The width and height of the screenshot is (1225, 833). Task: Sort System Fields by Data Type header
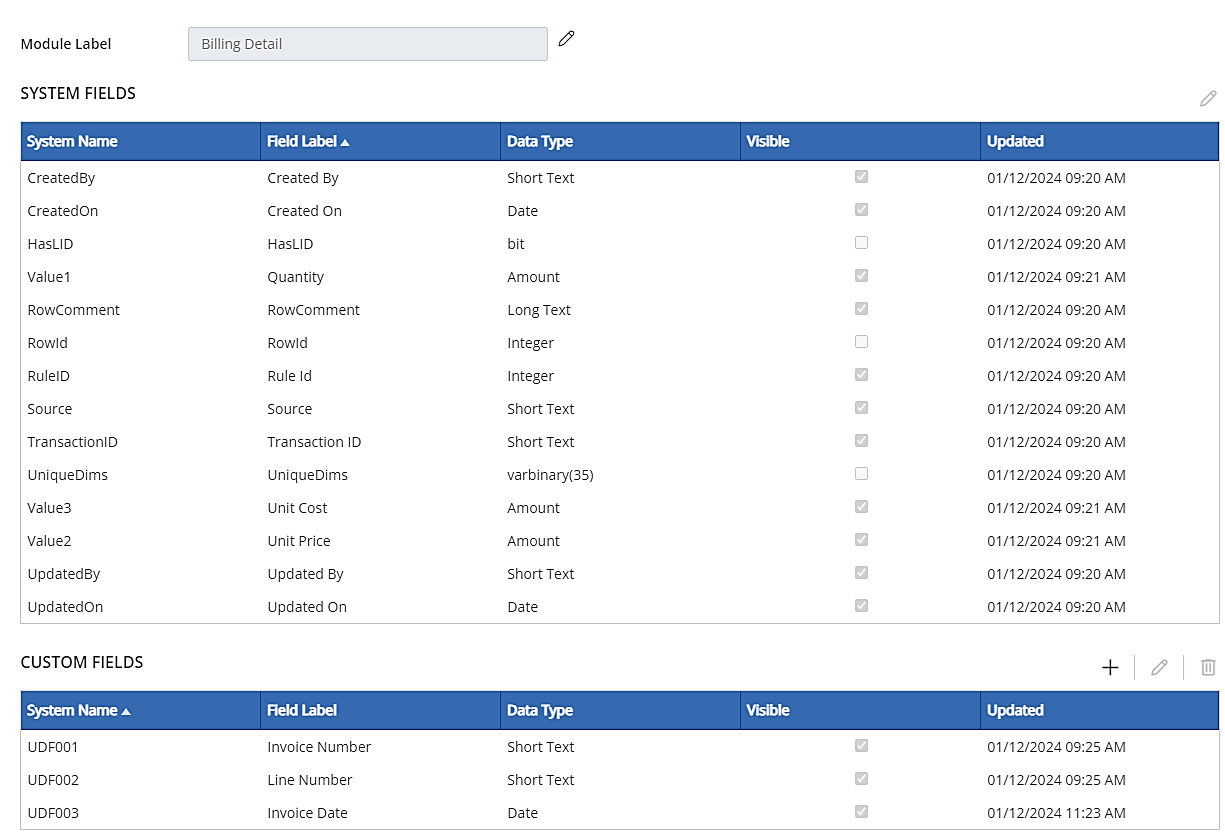(x=540, y=142)
